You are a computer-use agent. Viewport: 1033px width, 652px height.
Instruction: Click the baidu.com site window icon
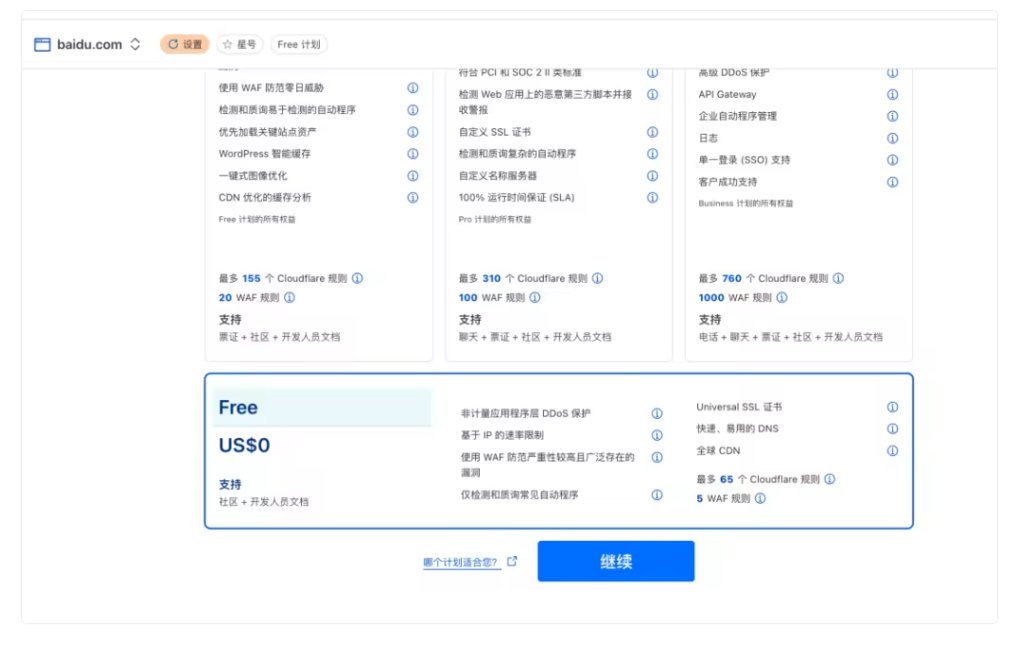(x=42, y=44)
